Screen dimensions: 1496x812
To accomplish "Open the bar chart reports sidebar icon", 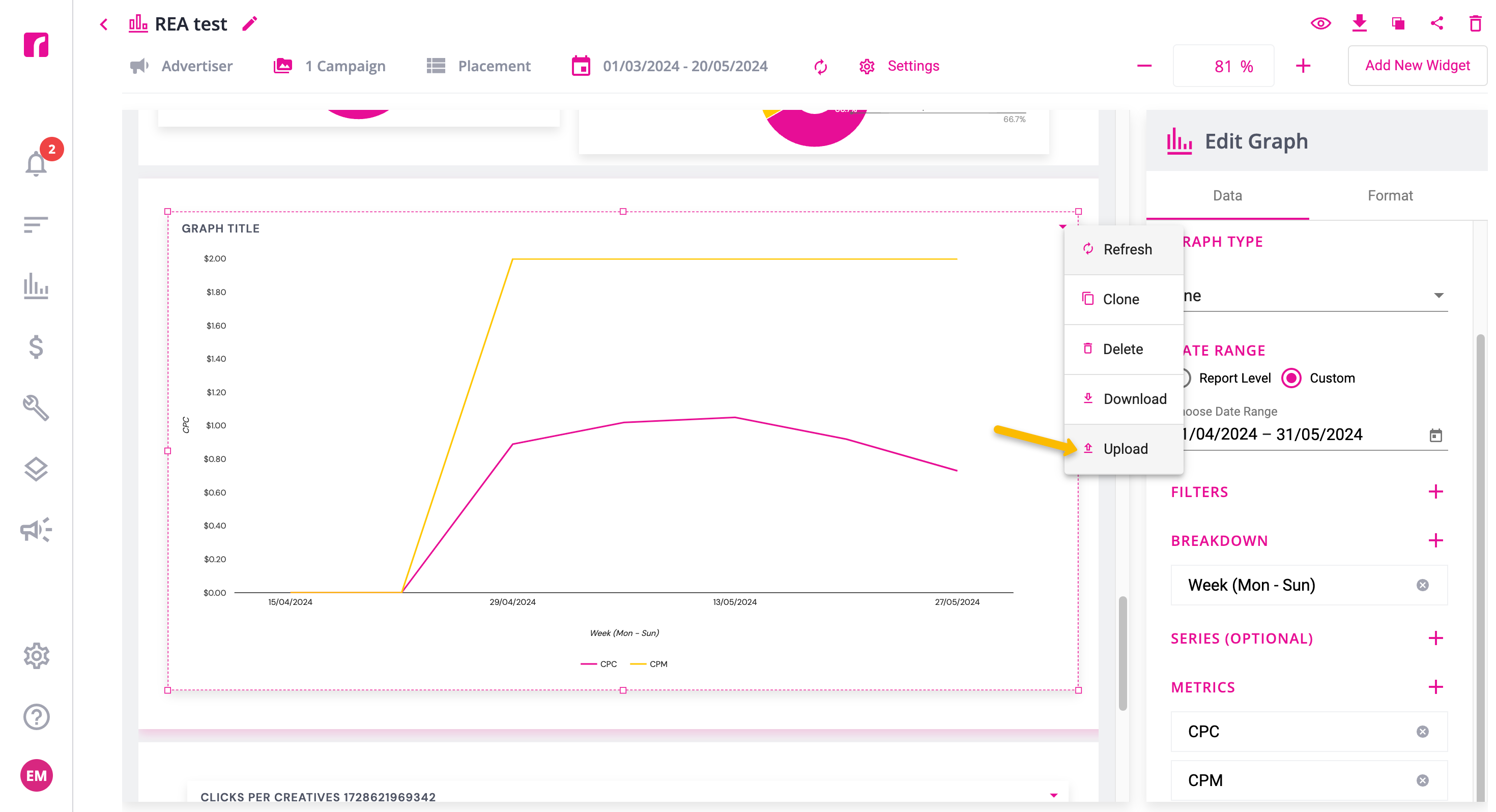I will click(x=36, y=286).
